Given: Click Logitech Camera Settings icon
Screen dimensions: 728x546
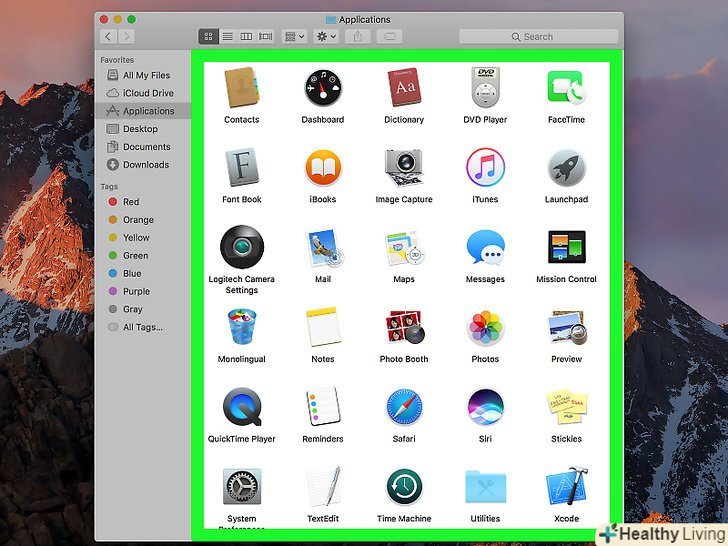Looking at the screenshot, I should pyautogui.click(x=242, y=247).
